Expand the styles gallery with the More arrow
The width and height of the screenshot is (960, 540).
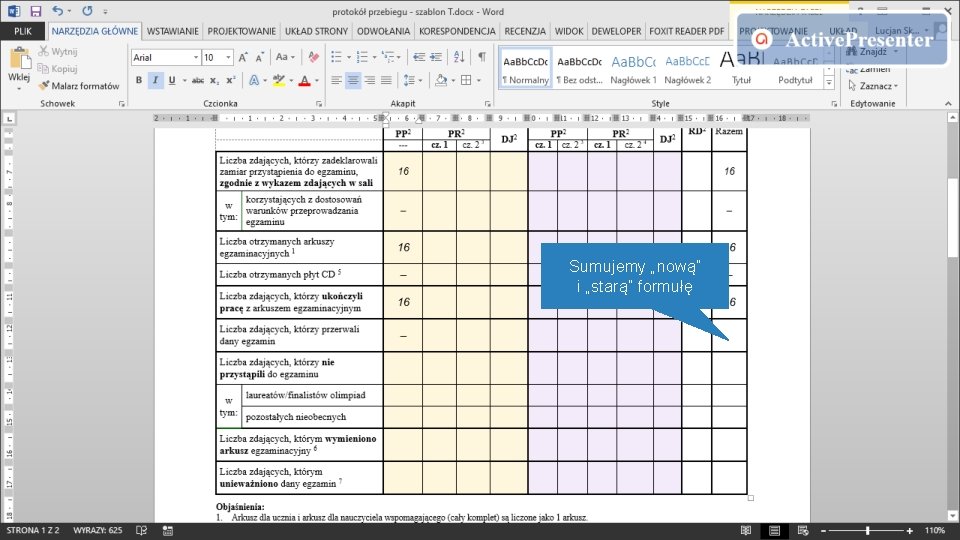(829, 82)
